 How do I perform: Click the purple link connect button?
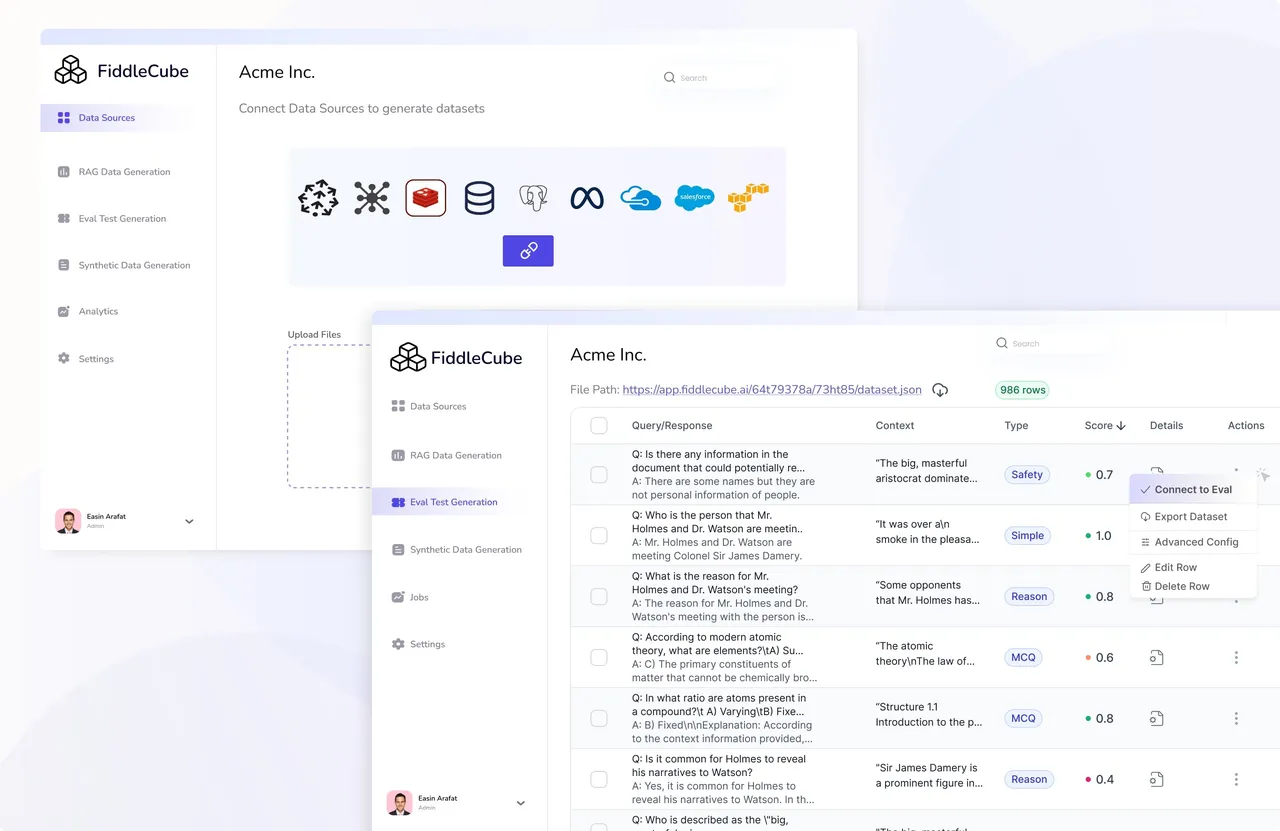tap(528, 251)
